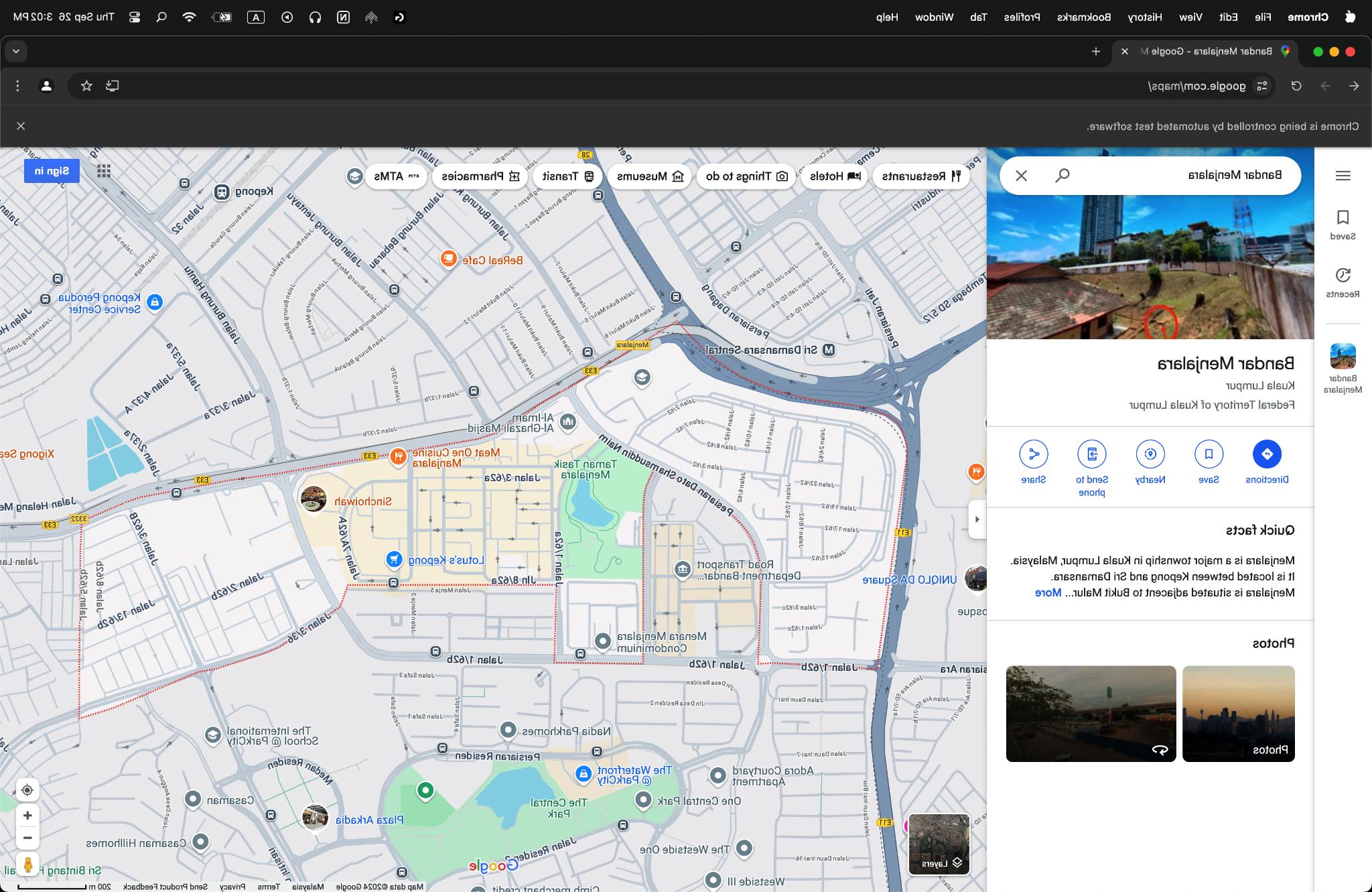
Task: Click the Al-Imam Al-Ghazali Masjid marker
Action: tap(567, 422)
